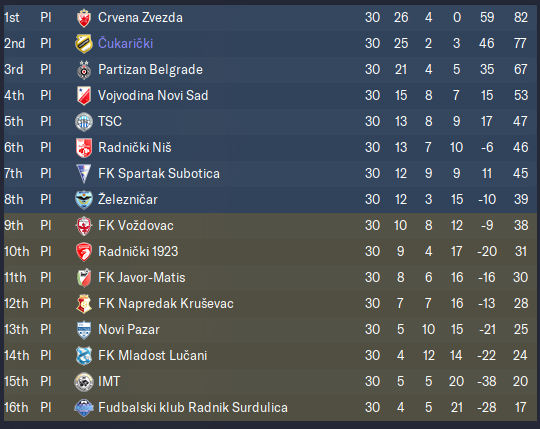Open the FK Javor-Matis team link

tap(142, 278)
